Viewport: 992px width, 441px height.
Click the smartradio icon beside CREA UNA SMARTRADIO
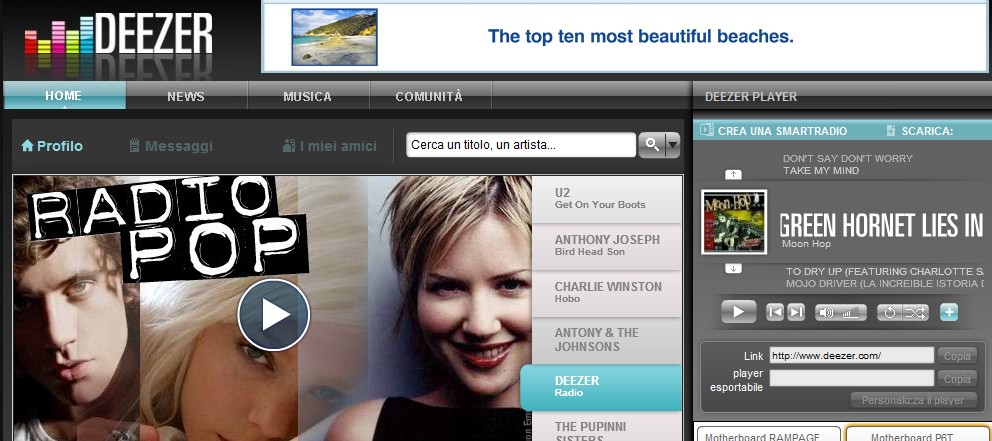coord(707,130)
